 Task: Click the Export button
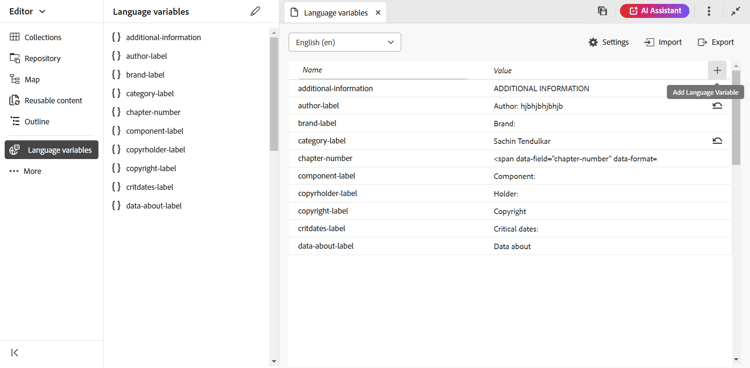click(716, 42)
